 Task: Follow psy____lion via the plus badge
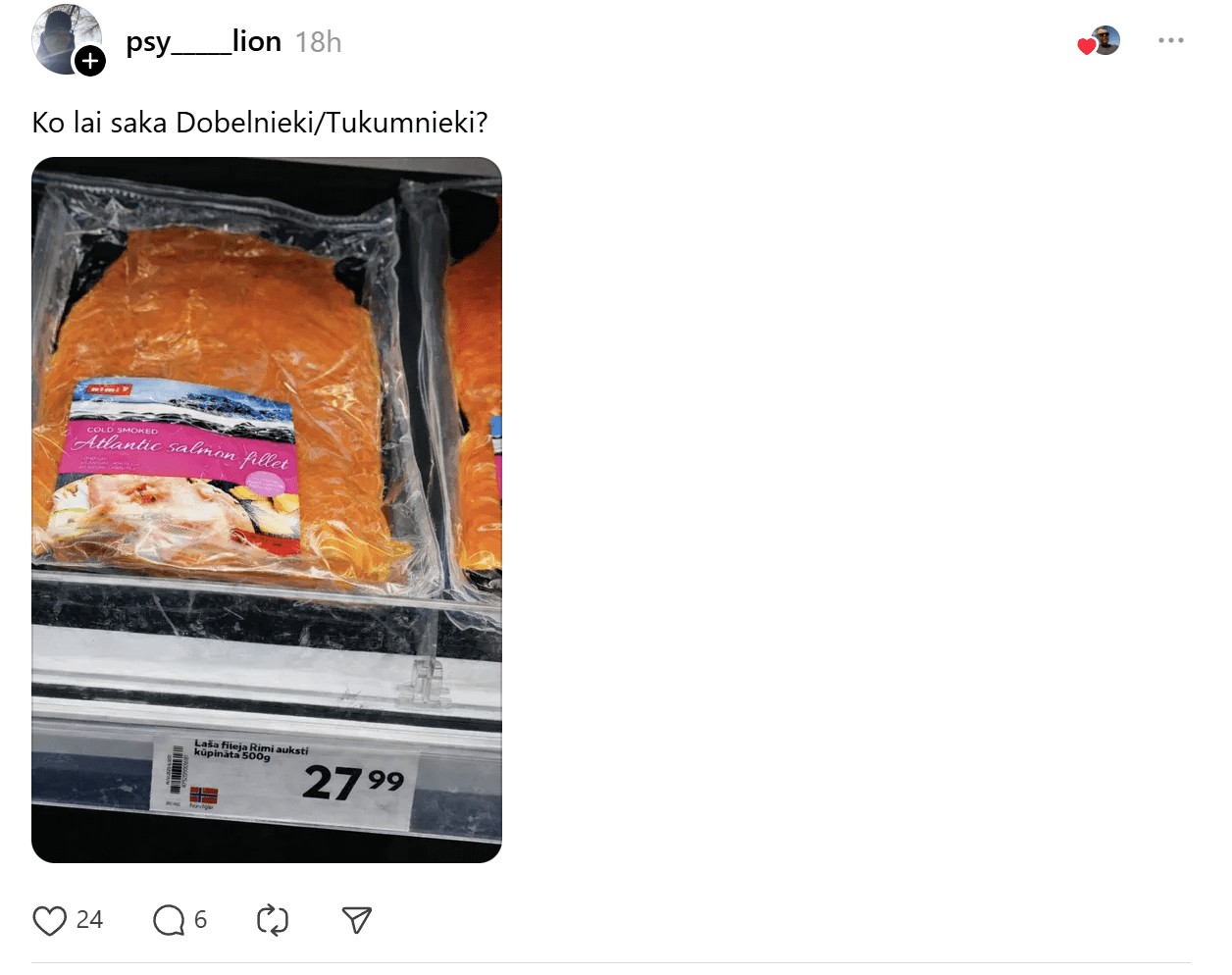[x=90, y=61]
